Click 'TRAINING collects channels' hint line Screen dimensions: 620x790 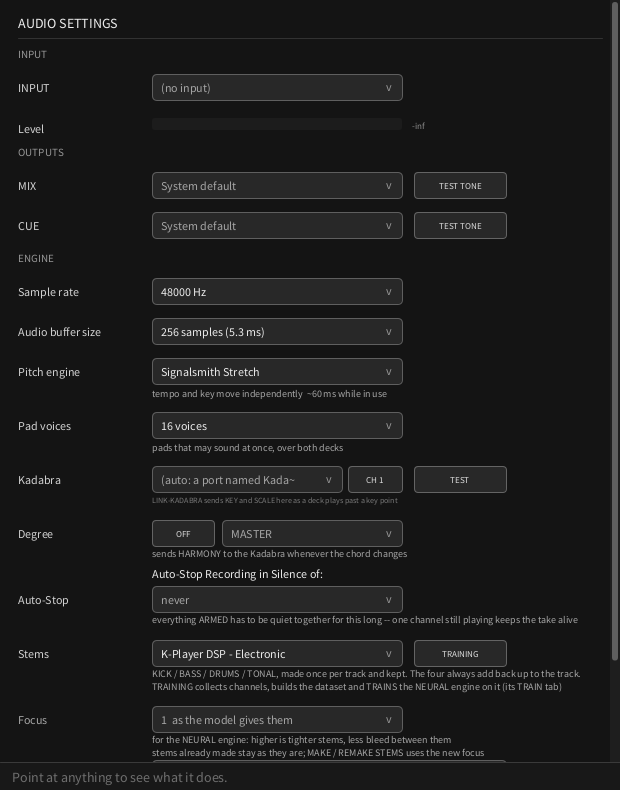(x=357, y=687)
